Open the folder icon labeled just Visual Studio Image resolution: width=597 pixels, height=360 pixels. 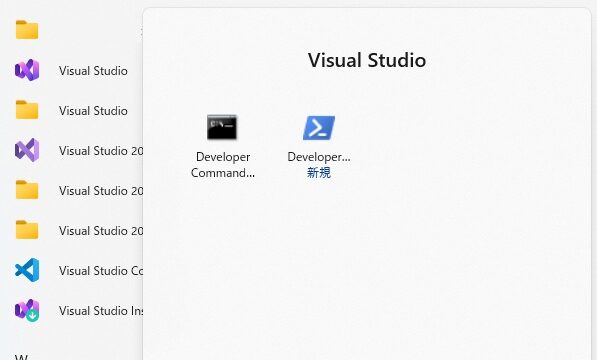pyautogui.click(x=27, y=110)
